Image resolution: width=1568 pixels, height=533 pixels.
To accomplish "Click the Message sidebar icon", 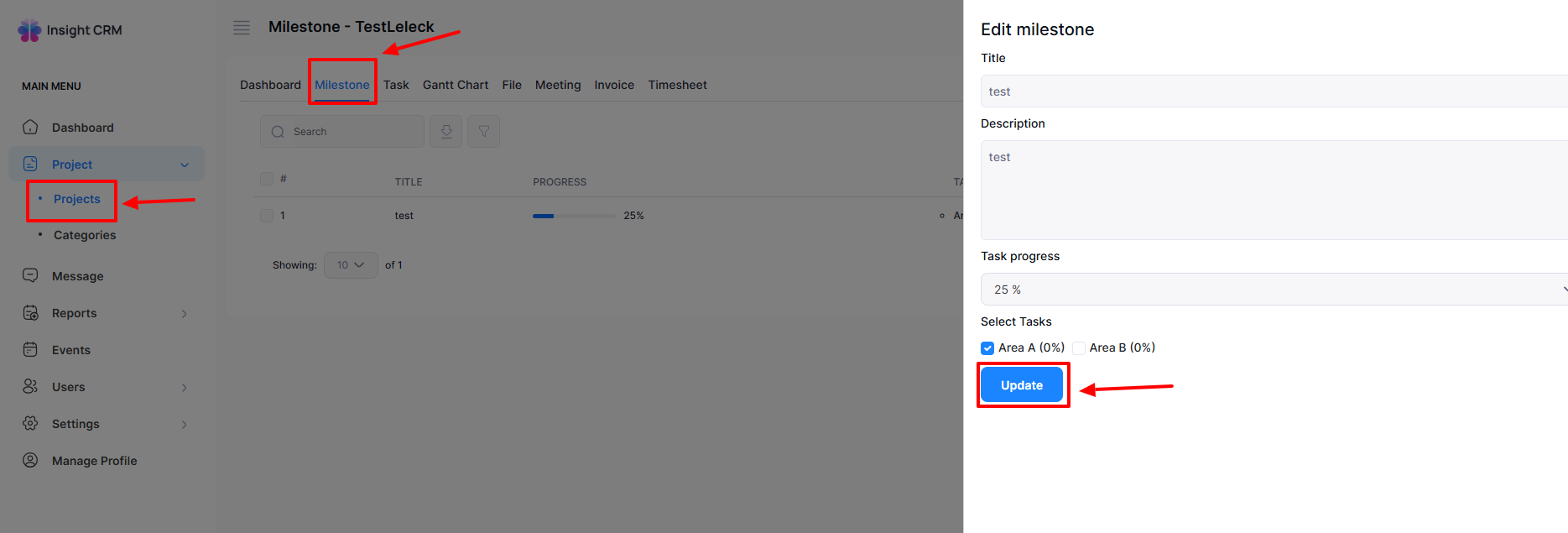I will coord(30,276).
